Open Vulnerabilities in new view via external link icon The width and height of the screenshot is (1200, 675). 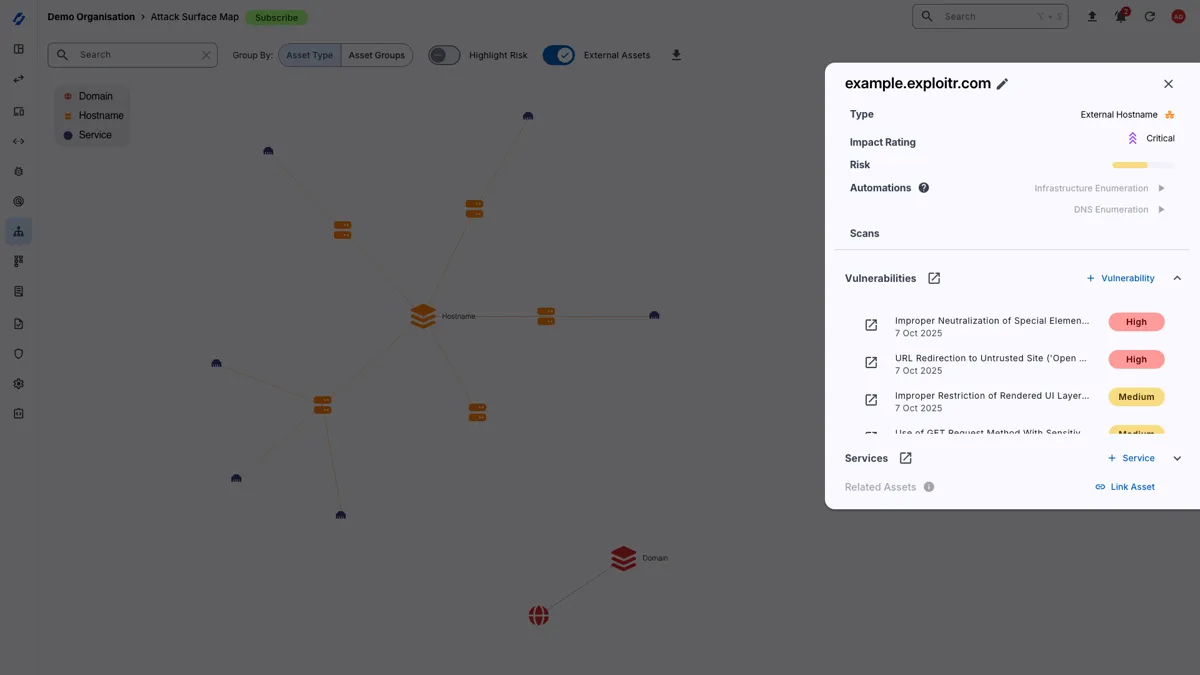[933, 278]
